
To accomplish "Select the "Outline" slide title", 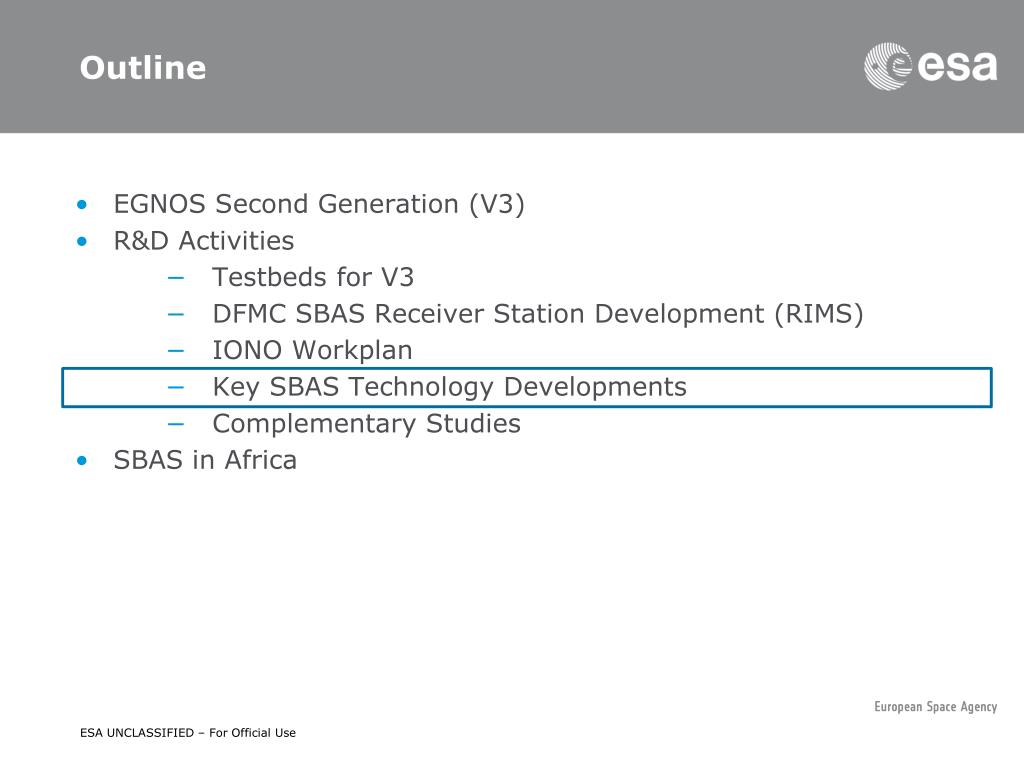I will point(143,68).
